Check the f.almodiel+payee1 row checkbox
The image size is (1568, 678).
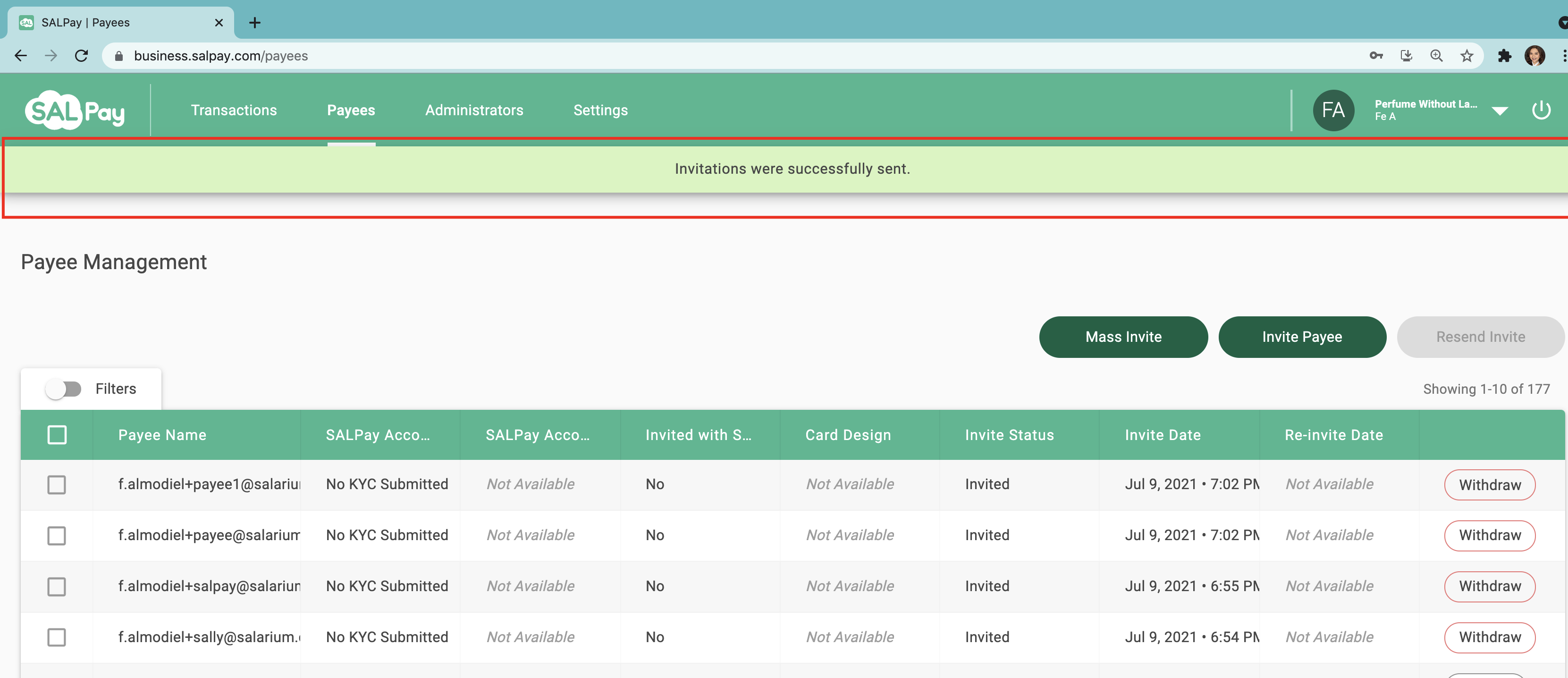(57, 484)
